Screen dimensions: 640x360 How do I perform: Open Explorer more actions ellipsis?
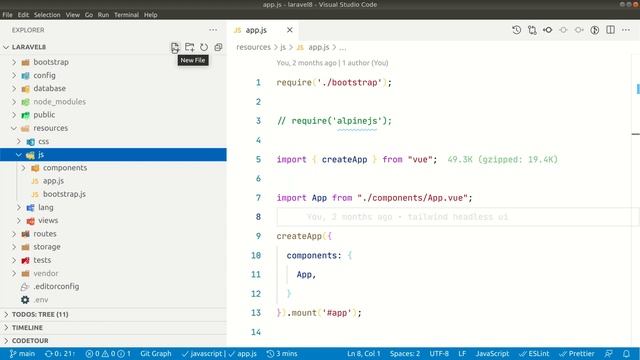tap(213, 30)
